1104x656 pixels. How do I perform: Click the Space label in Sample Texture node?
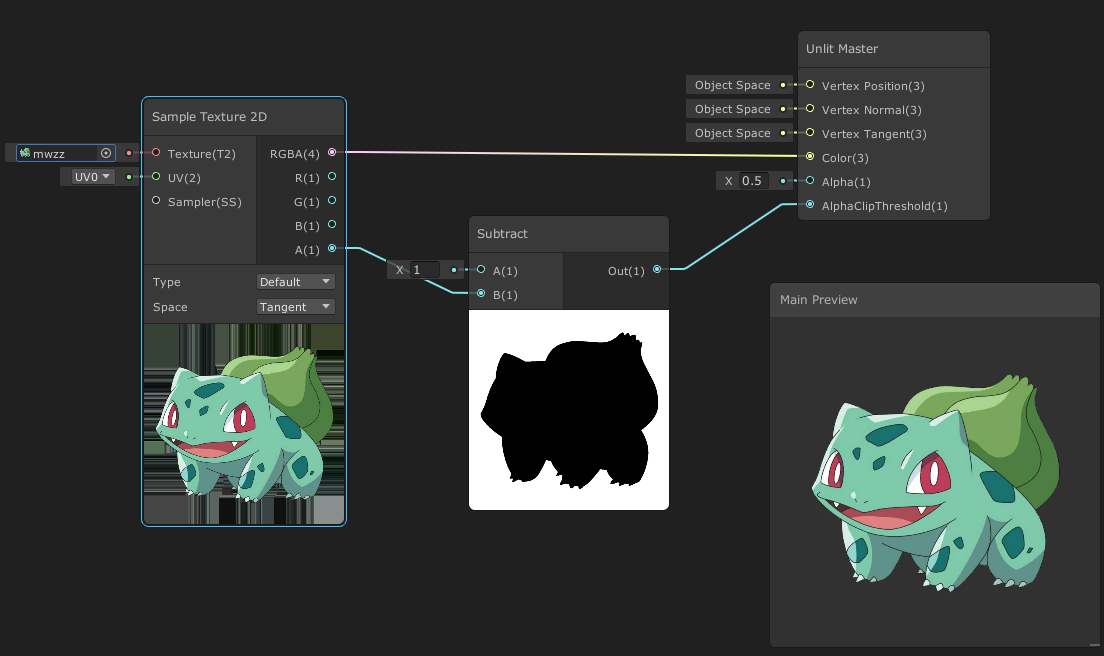click(x=170, y=307)
